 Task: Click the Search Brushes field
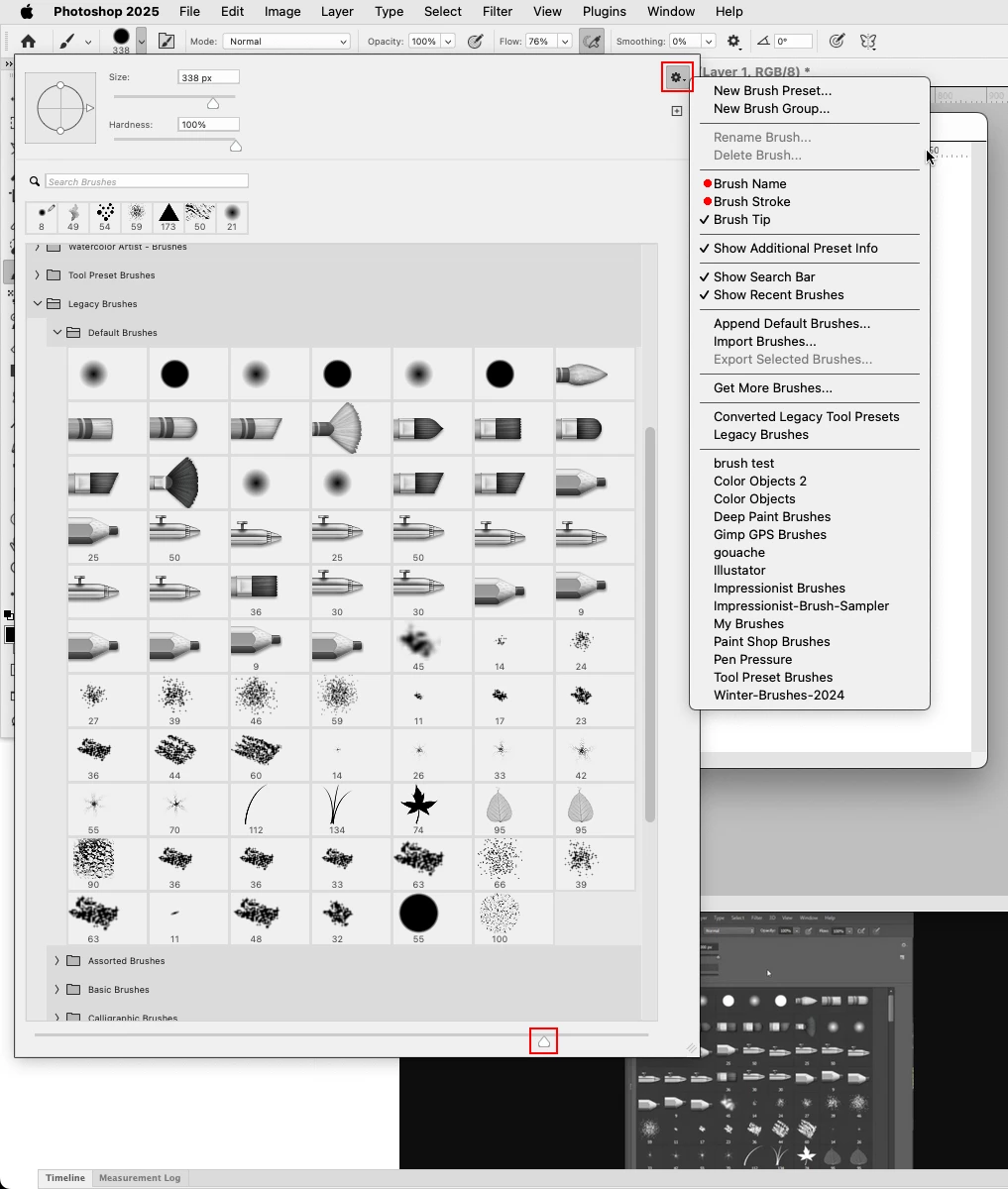(147, 181)
